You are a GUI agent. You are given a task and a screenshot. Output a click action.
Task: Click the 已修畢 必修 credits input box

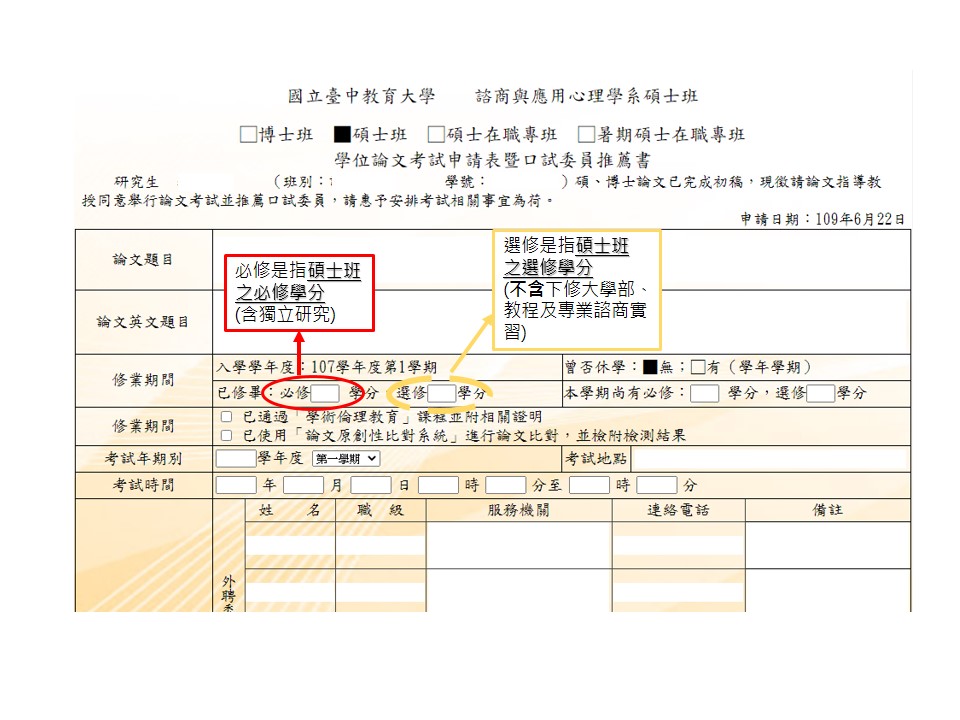pos(325,393)
